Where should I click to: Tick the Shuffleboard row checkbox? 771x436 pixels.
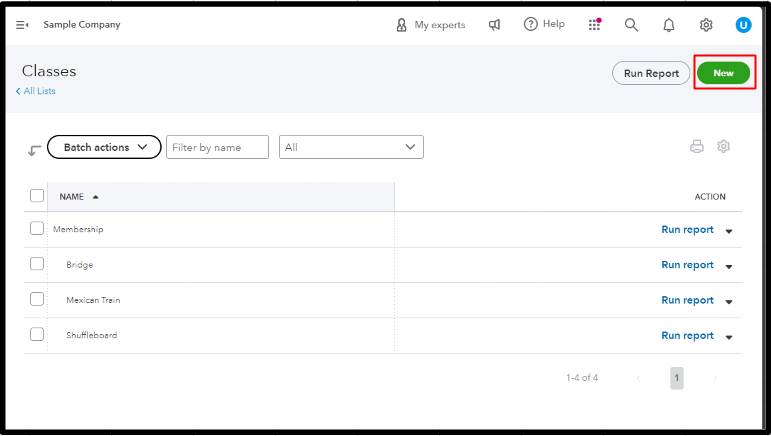(37, 335)
